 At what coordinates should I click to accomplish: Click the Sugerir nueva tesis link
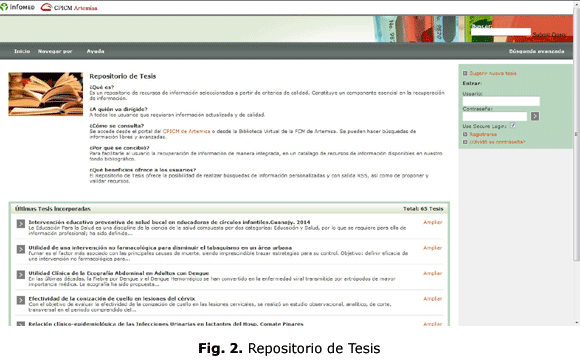click(x=493, y=73)
